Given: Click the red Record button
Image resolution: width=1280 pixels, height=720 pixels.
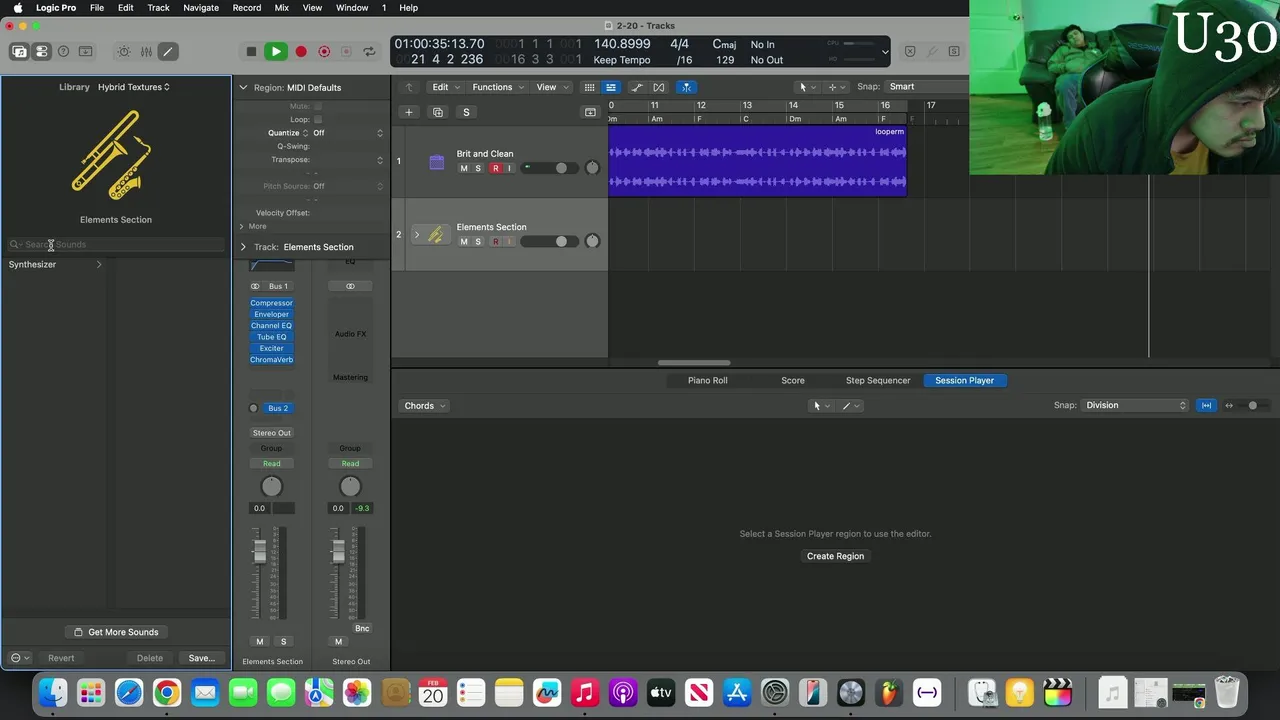Looking at the screenshot, I should pos(301,51).
